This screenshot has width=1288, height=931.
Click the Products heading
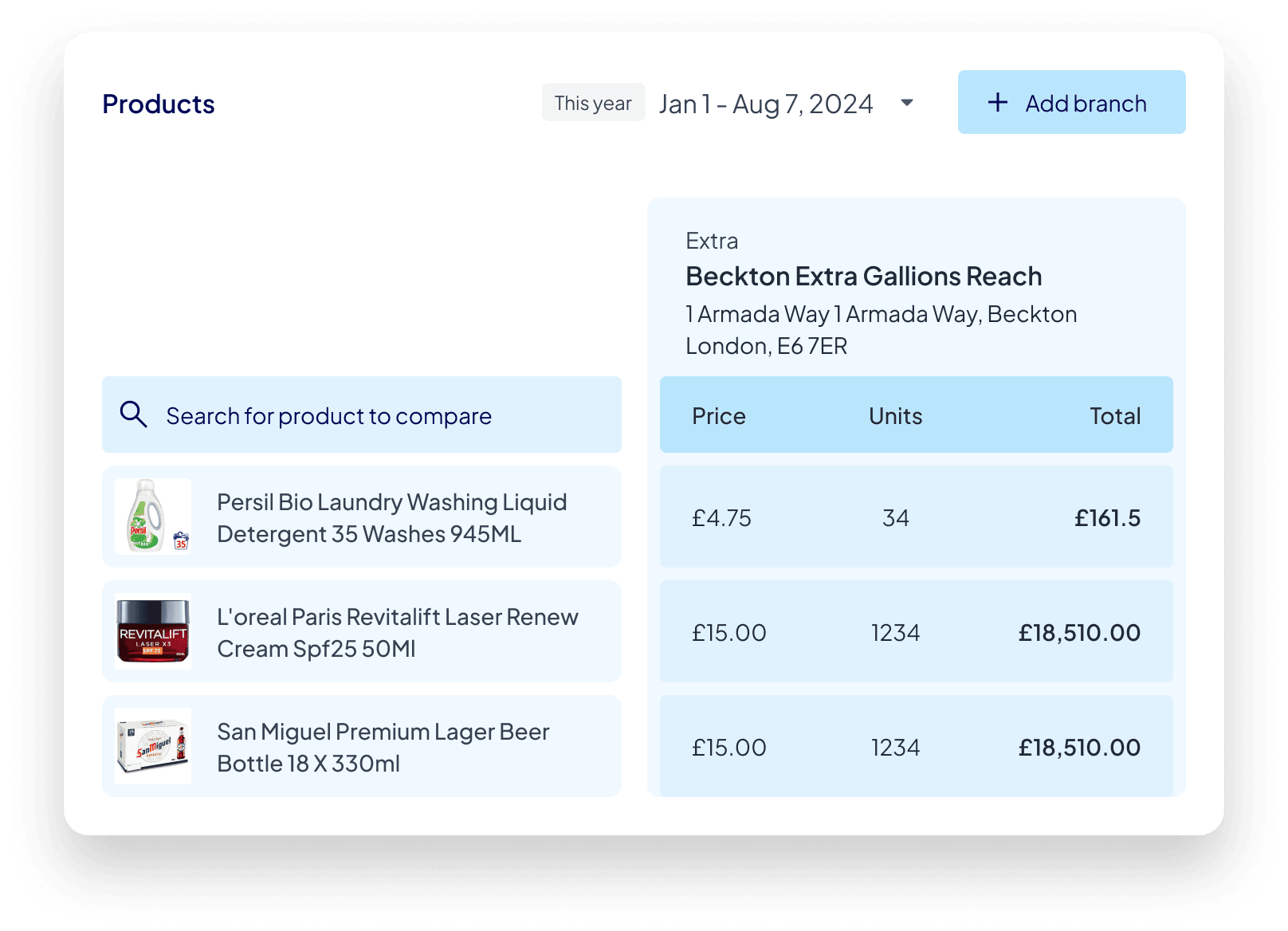[x=159, y=104]
